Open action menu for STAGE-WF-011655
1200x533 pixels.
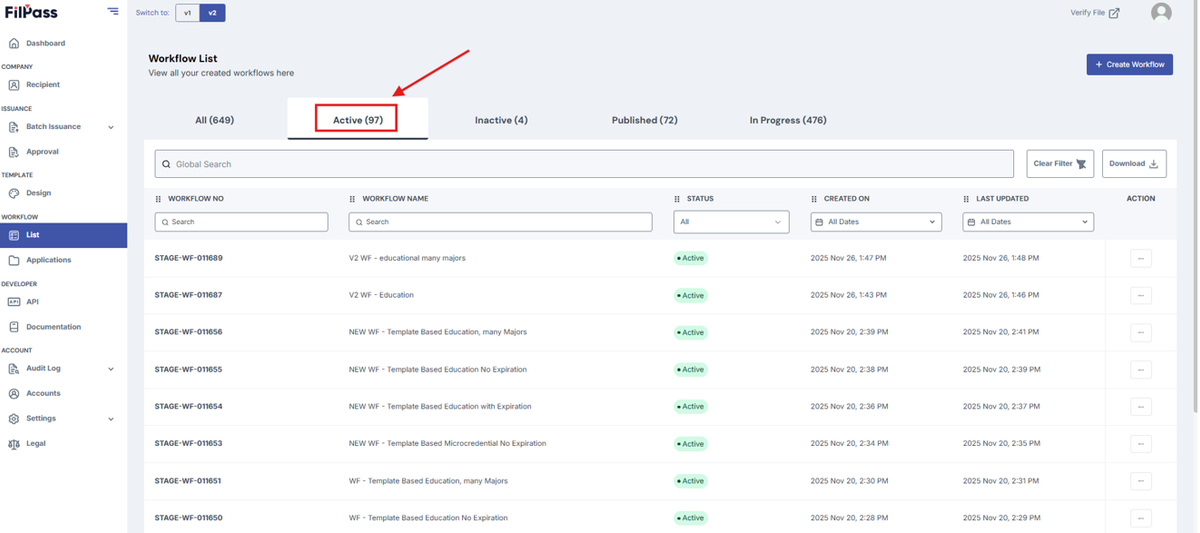click(x=1141, y=369)
